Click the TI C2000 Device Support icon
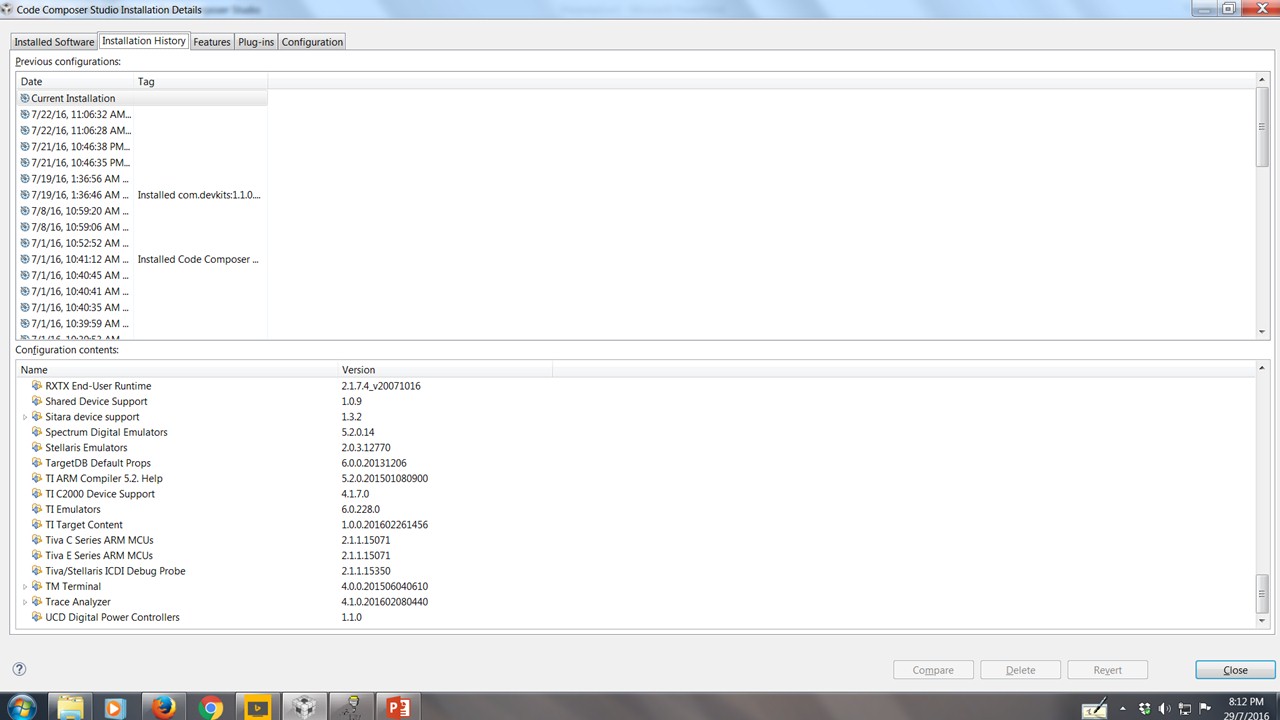 pos(37,494)
